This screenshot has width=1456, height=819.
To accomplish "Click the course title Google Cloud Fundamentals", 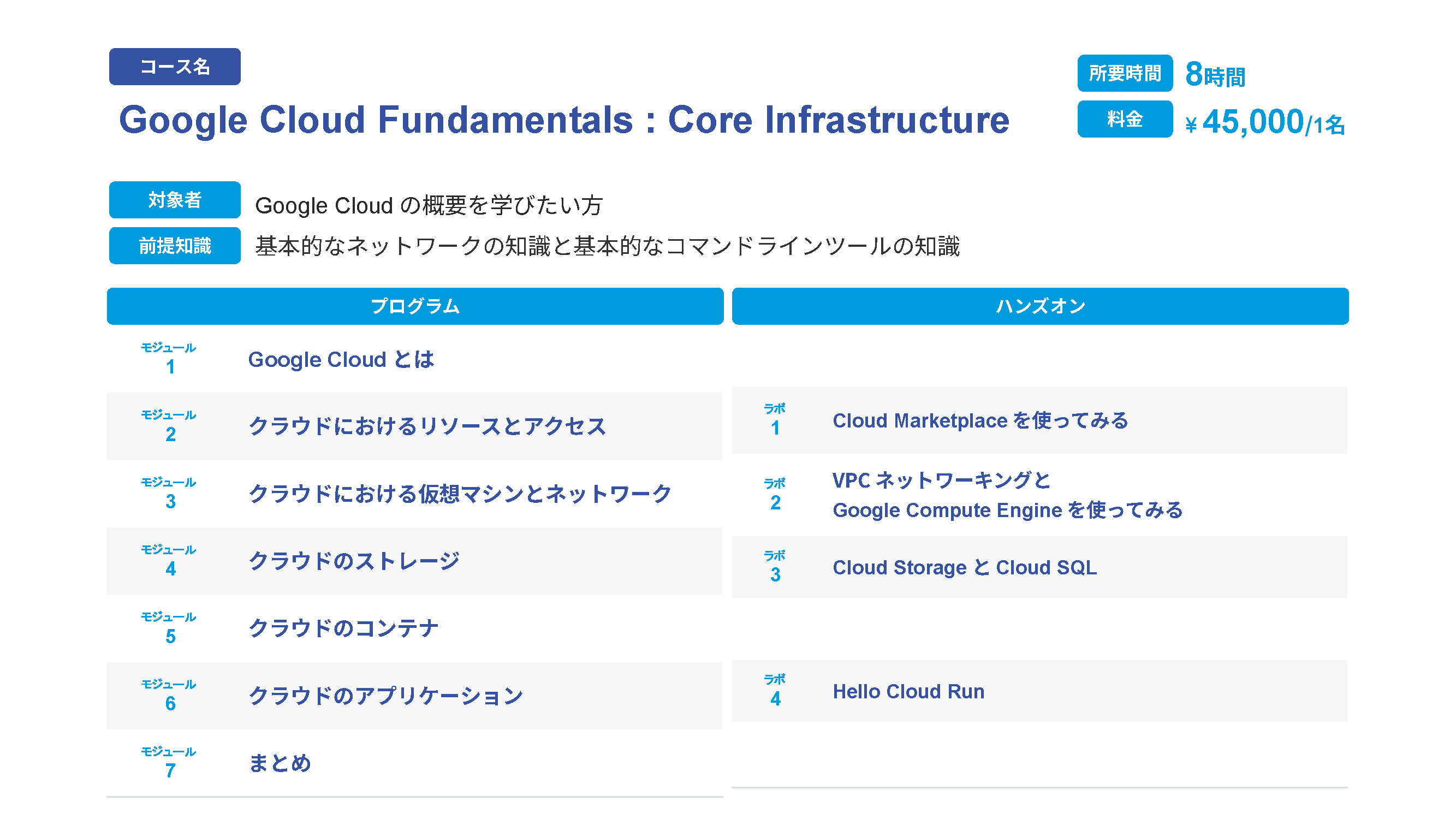I will tap(563, 120).
